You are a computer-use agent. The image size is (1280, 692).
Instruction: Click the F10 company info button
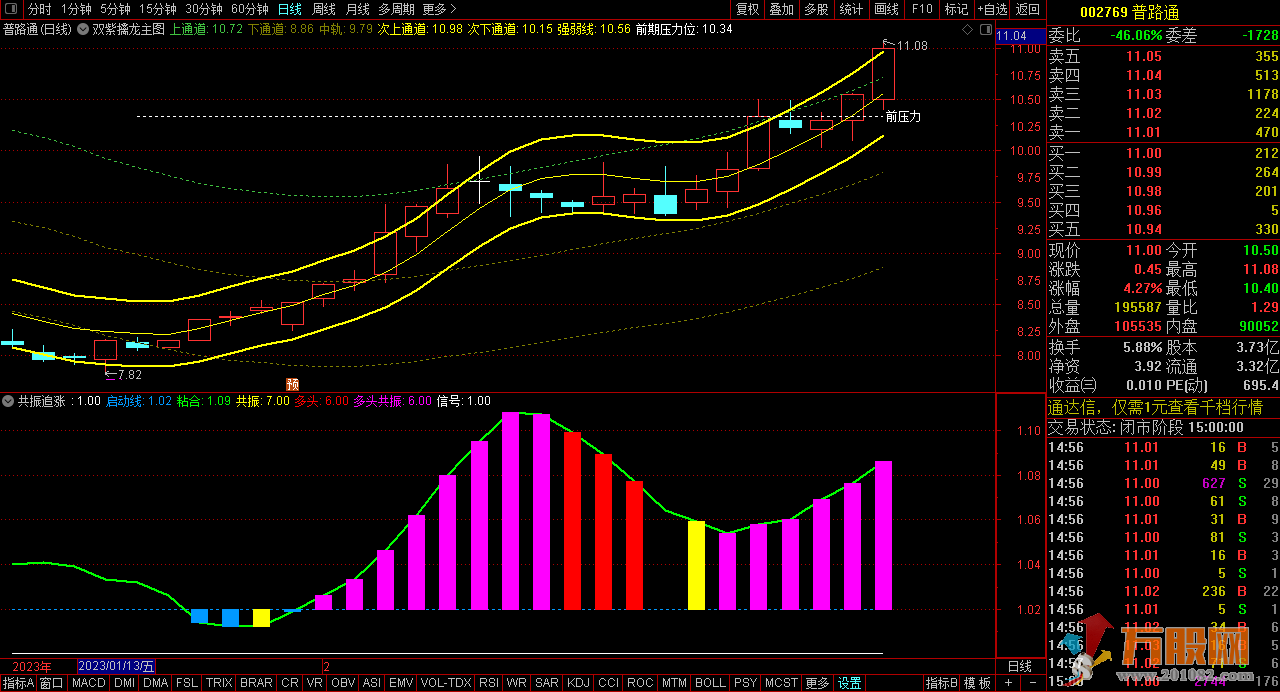click(921, 9)
